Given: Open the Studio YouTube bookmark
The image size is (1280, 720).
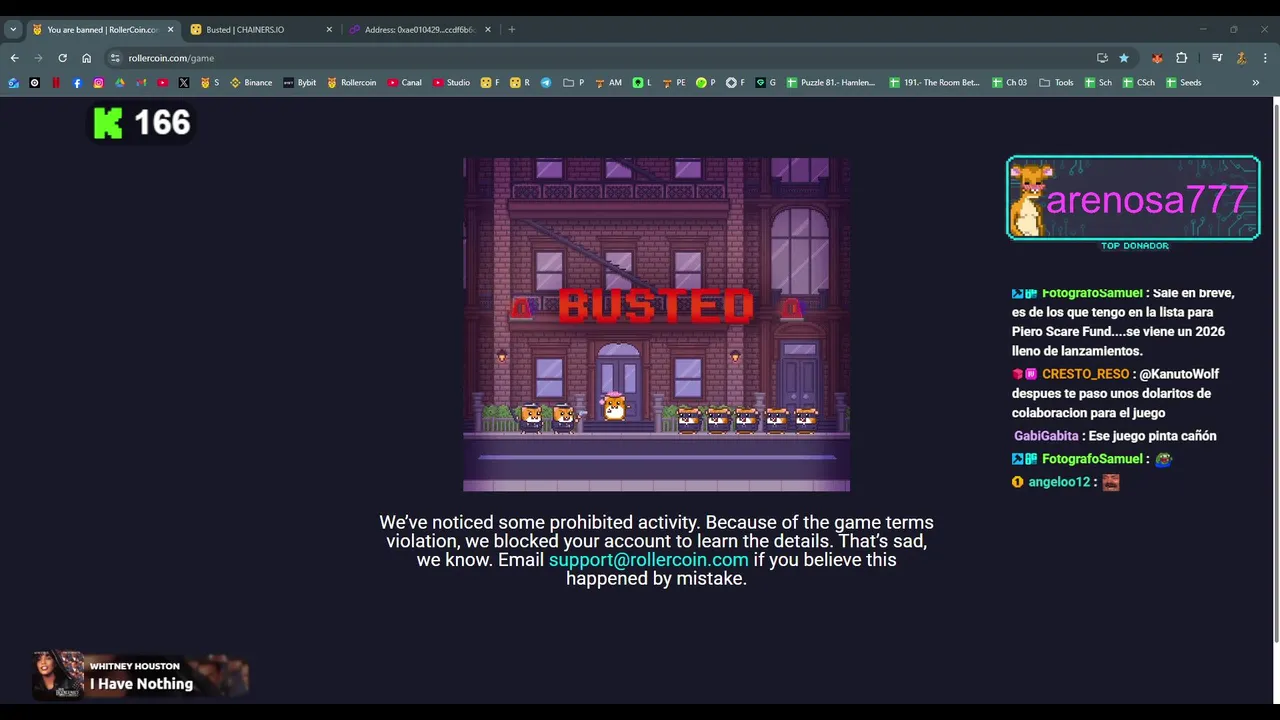Looking at the screenshot, I should 451,83.
